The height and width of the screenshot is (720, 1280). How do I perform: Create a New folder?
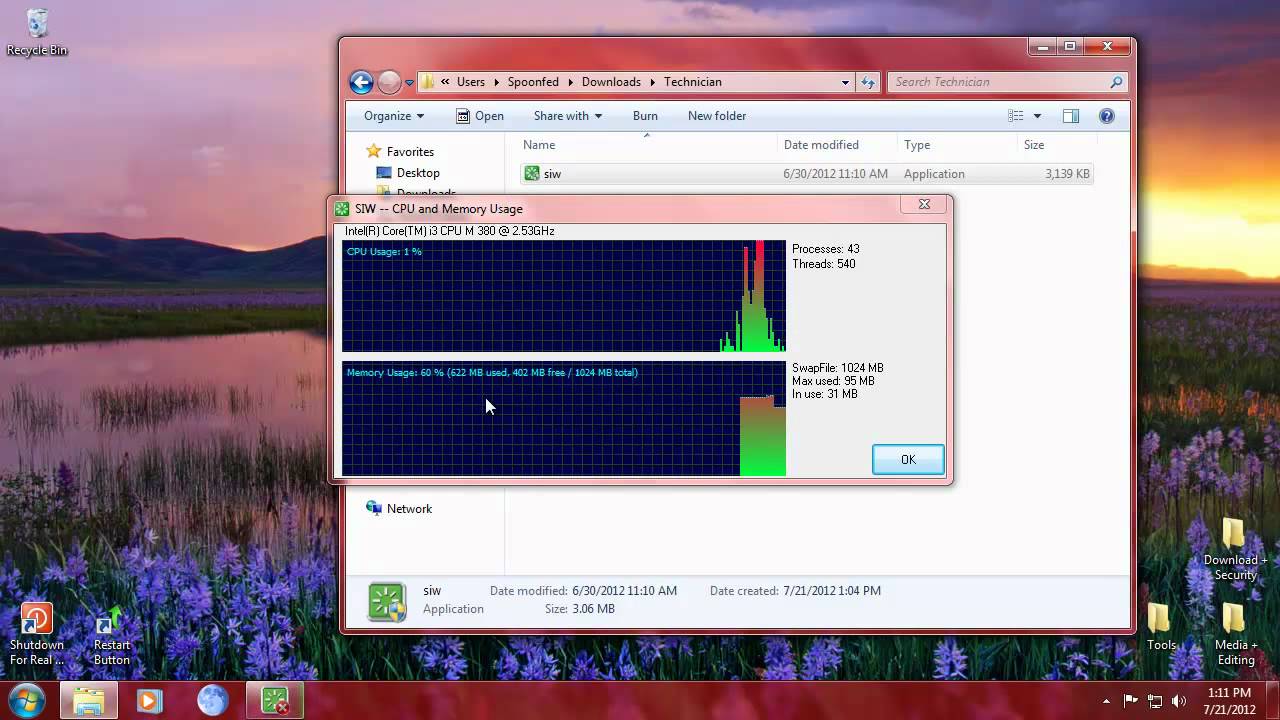coord(717,116)
